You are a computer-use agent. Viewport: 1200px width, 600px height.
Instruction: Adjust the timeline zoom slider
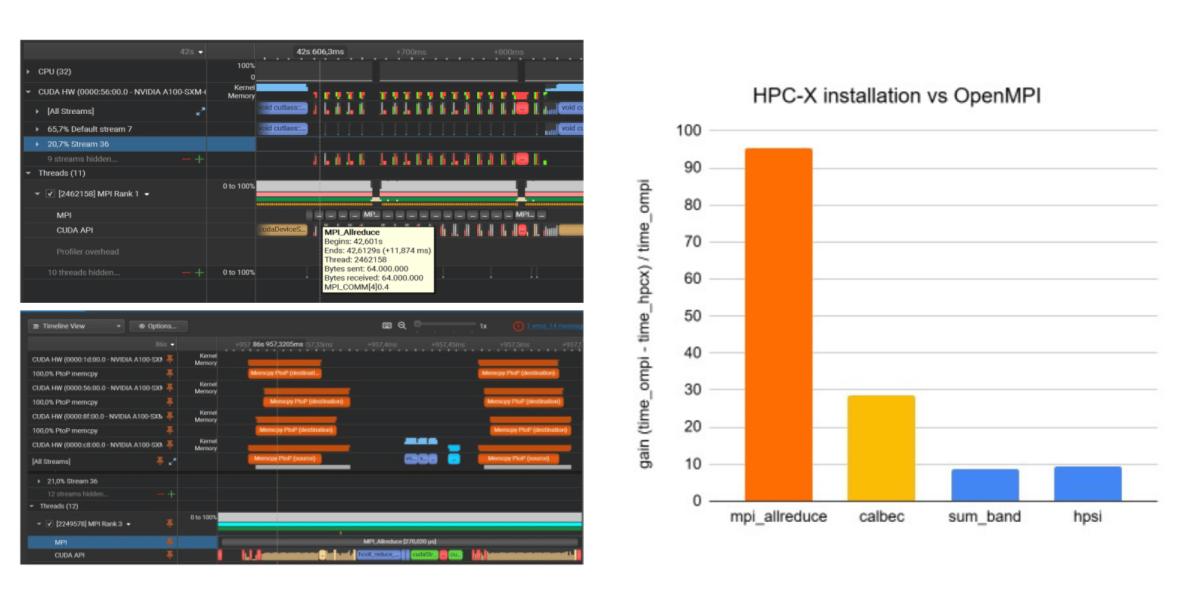click(420, 324)
